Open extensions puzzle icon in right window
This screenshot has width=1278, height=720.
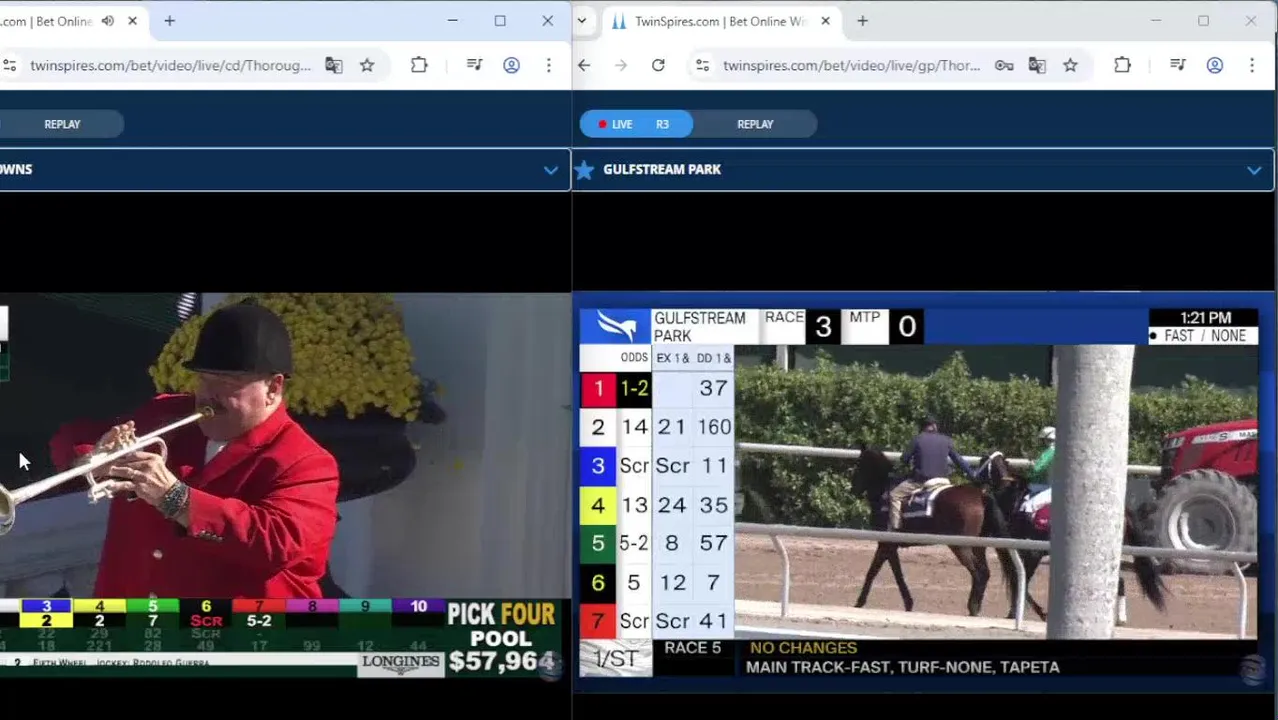1122,65
